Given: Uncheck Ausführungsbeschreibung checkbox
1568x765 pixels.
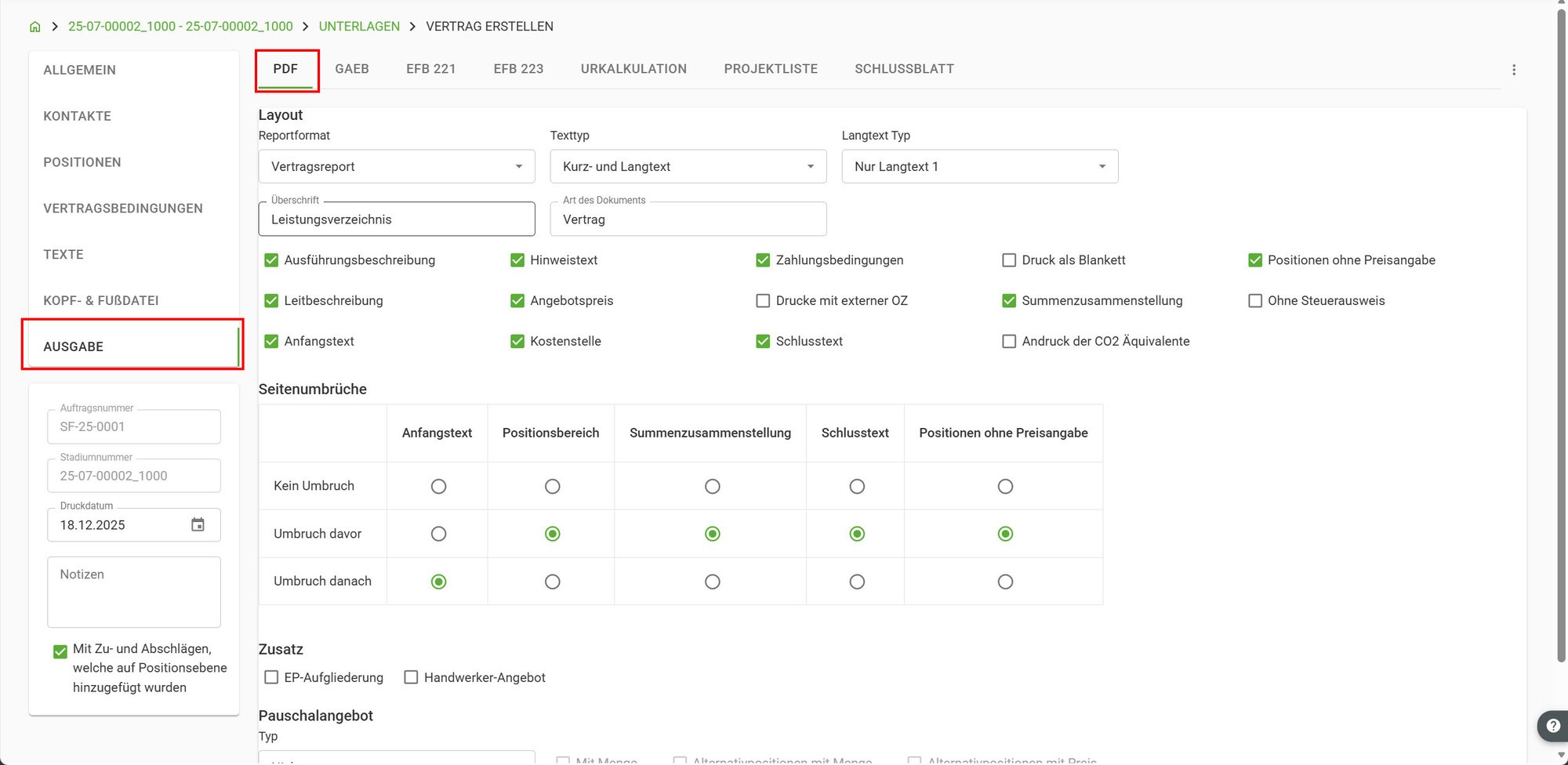Looking at the screenshot, I should (x=271, y=260).
